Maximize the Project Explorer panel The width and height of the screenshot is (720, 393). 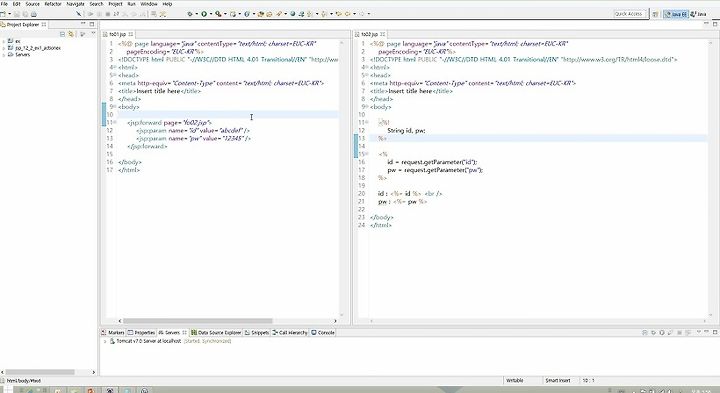[x=91, y=24]
